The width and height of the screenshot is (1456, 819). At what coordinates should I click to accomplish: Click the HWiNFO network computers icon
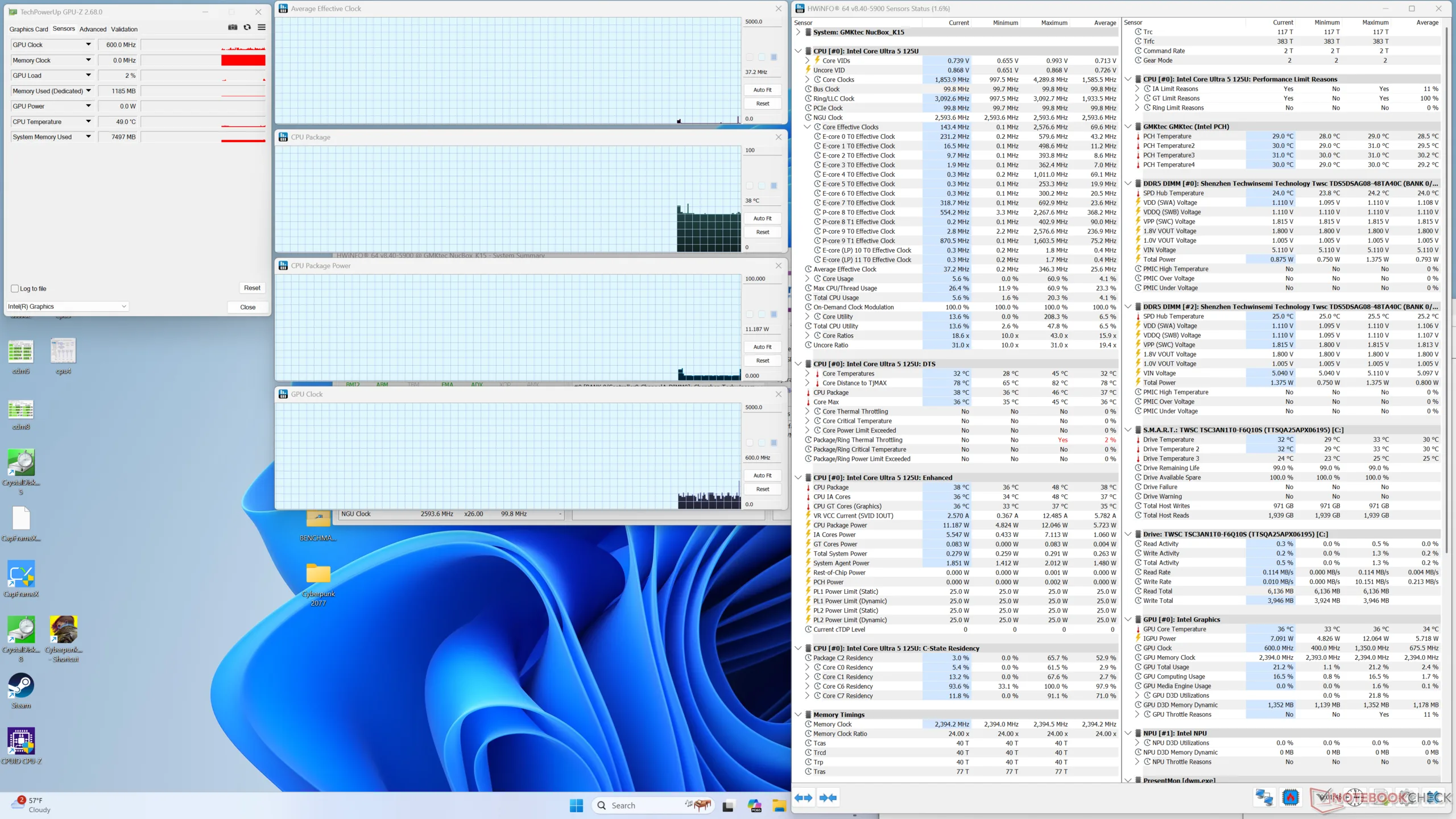1264,798
